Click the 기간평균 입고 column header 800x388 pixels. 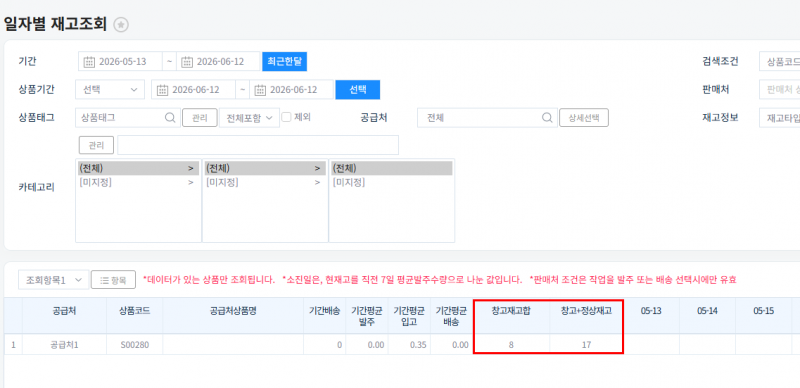click(x=409, y=316)
